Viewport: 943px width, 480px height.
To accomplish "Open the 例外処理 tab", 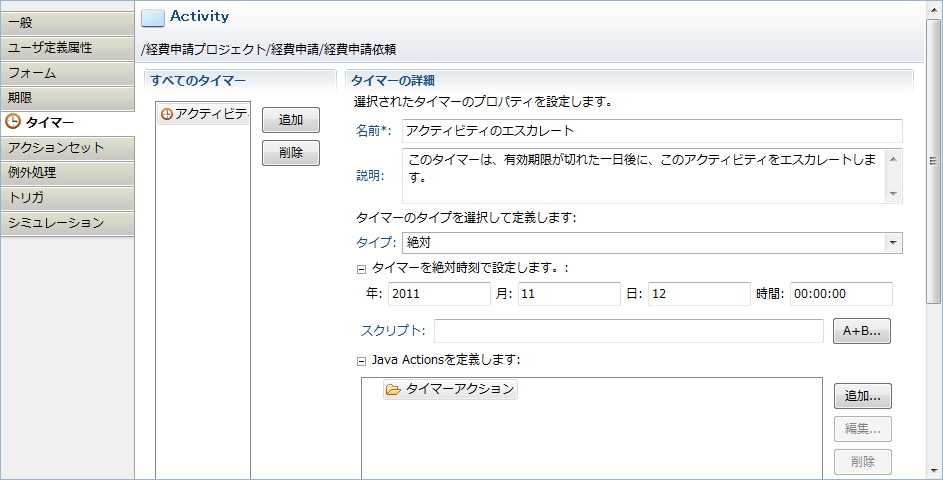I will 67,173.
